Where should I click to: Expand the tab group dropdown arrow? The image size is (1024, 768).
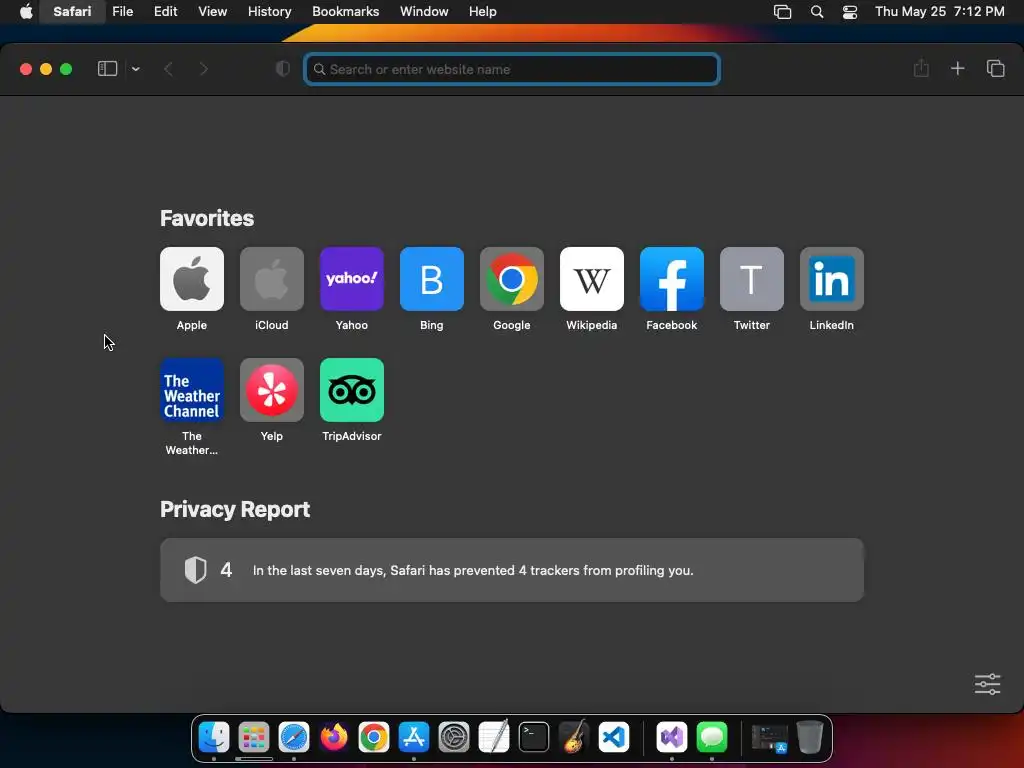[x=135, y=69]
